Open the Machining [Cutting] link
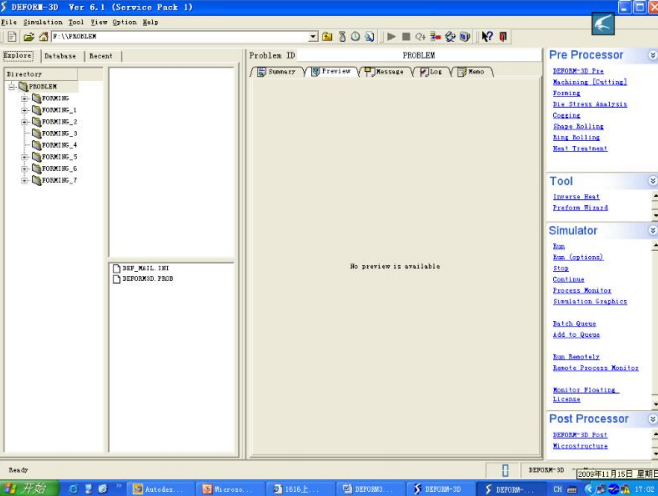658x496 pixels. point(590,82)
